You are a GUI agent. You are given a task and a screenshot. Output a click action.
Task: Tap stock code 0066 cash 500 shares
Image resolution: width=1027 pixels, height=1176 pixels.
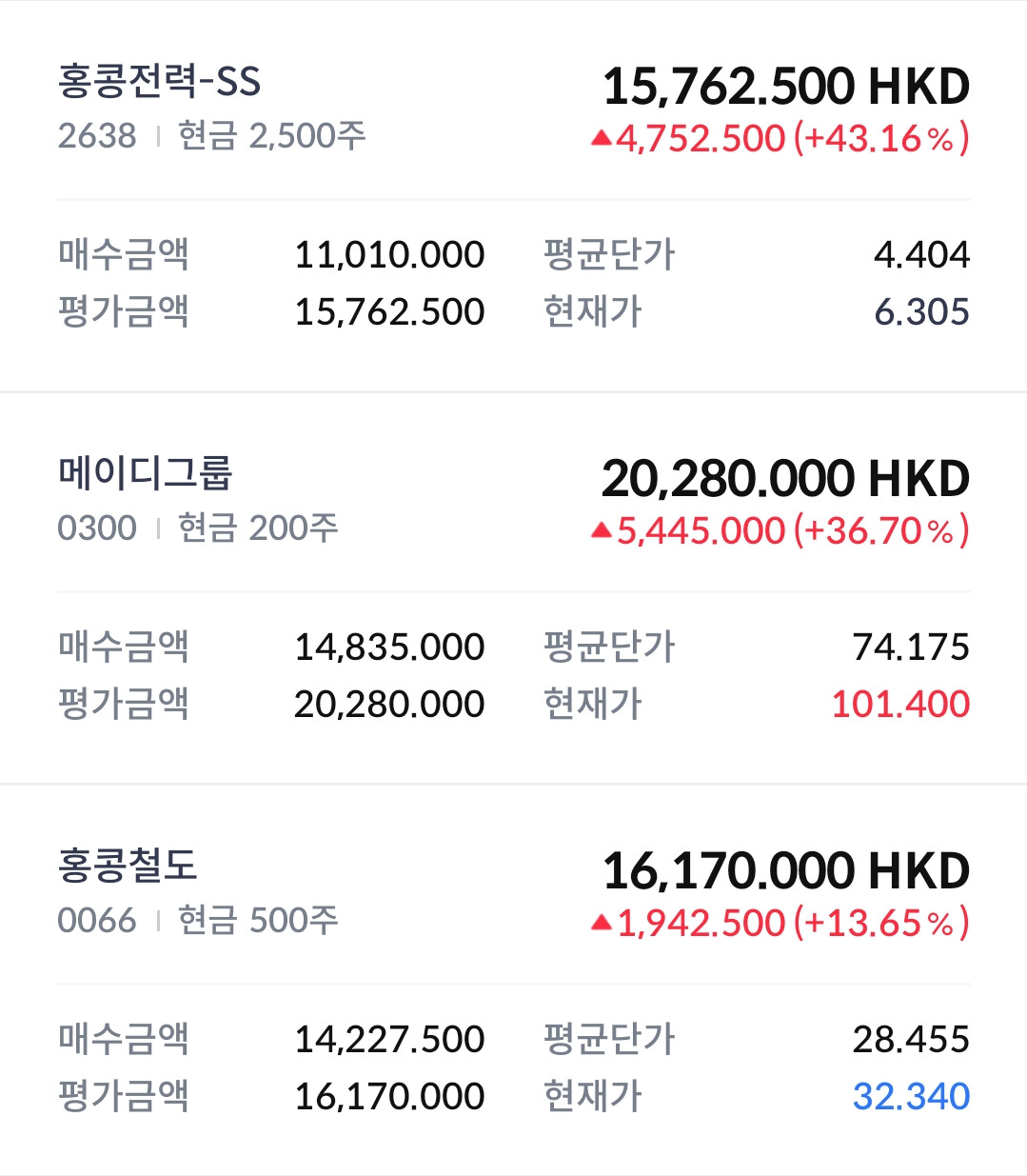coord(198,920)
